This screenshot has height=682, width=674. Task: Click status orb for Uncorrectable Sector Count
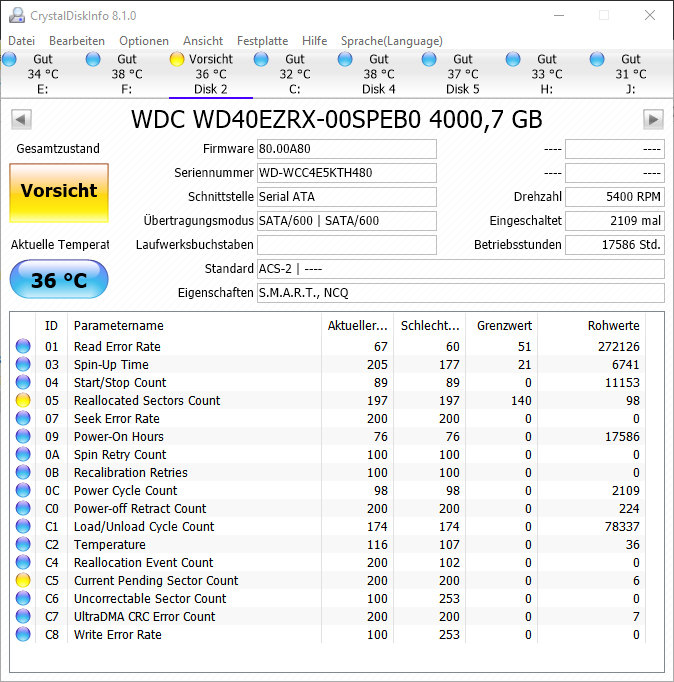23,598
